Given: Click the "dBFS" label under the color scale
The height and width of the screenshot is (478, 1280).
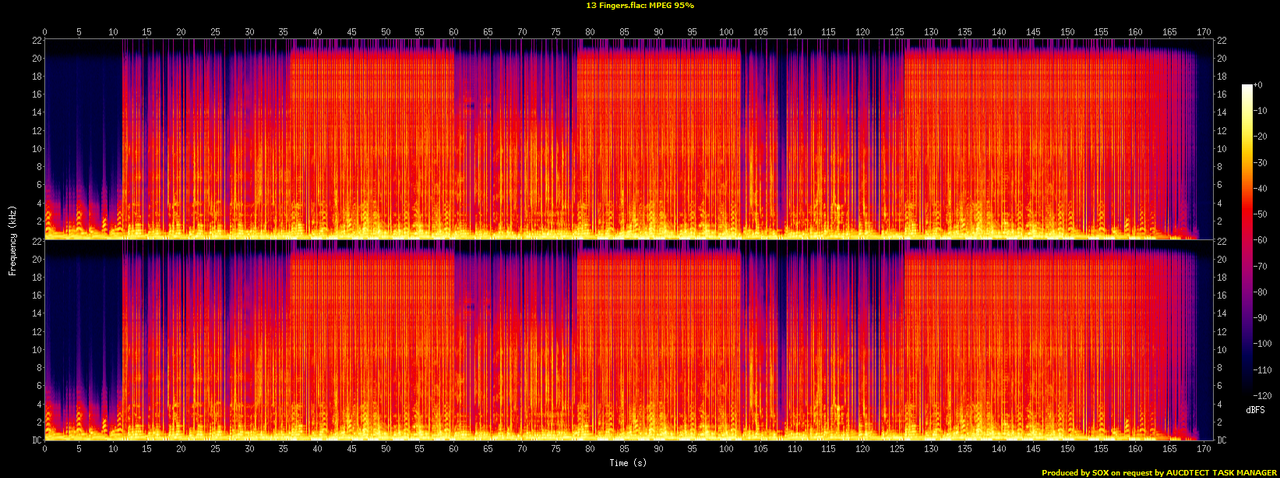Looking at the screenshot, I should 1254,411.
